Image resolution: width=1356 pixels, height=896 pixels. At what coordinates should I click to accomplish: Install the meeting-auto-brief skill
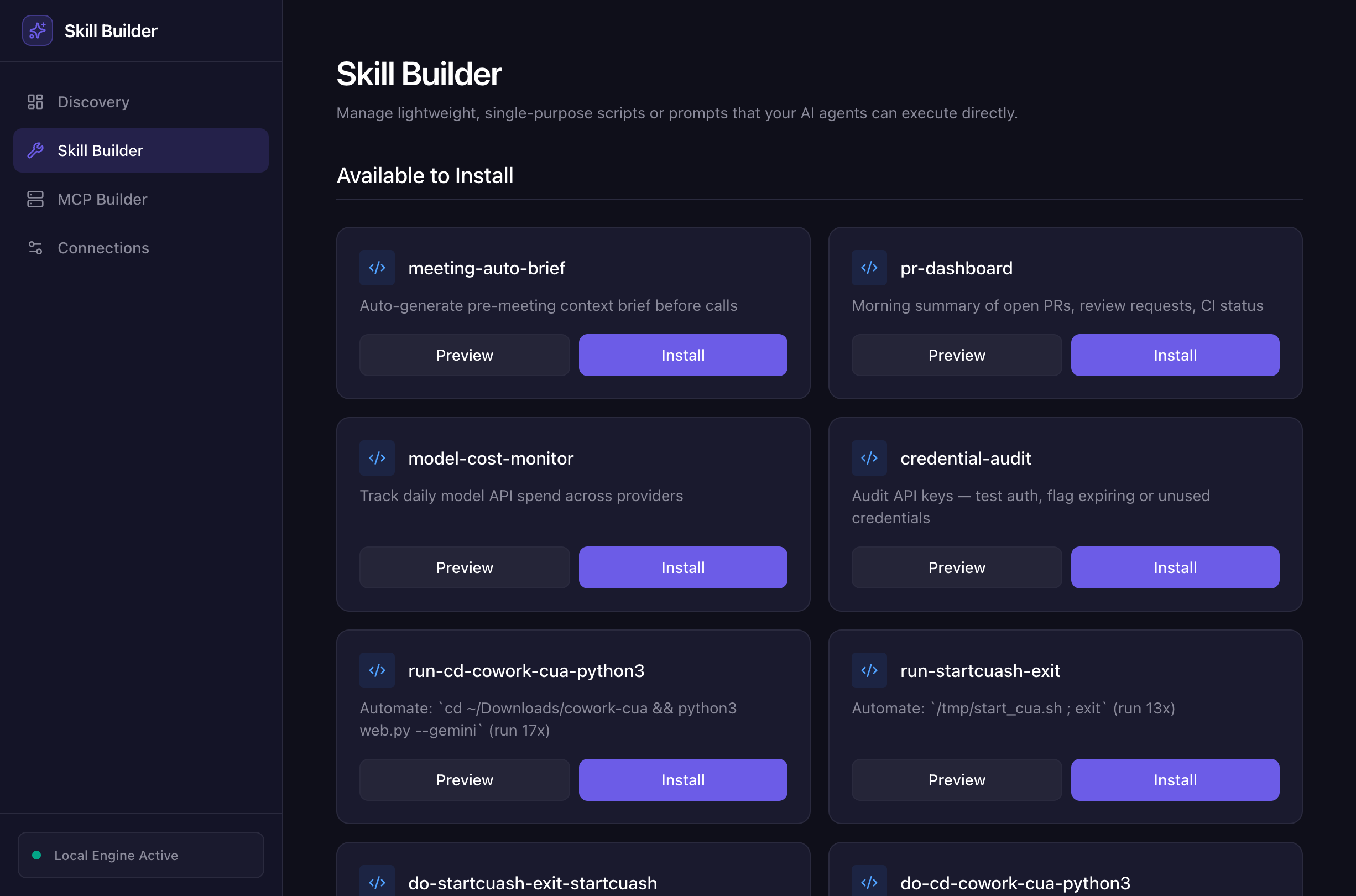click(682, 355)
